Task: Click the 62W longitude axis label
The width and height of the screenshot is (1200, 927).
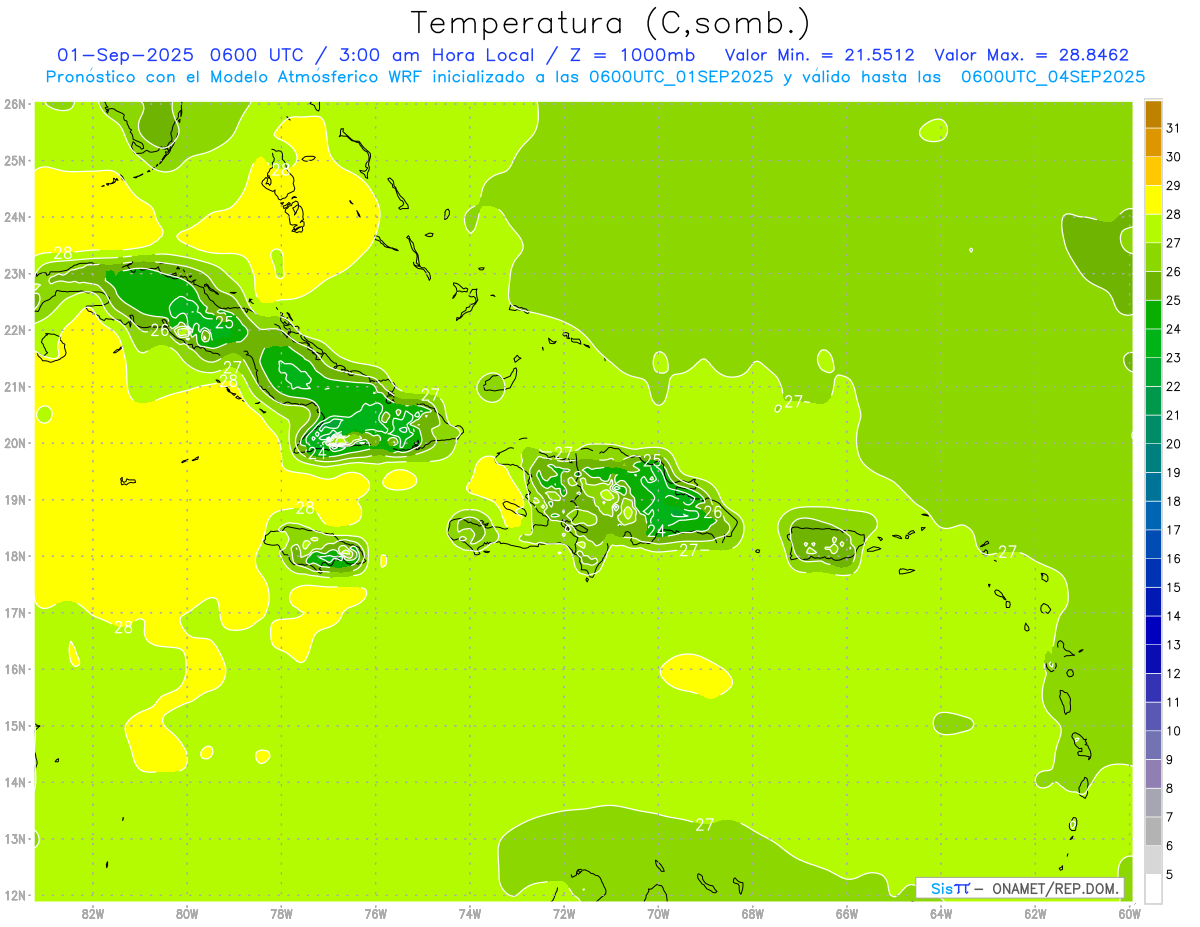Action: pos(1035,913)
